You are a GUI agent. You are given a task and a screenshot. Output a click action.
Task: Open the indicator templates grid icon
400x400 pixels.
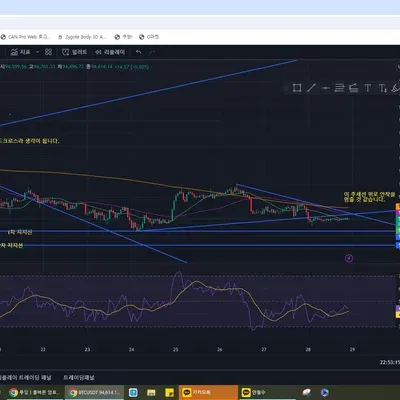tap(48, 52)
